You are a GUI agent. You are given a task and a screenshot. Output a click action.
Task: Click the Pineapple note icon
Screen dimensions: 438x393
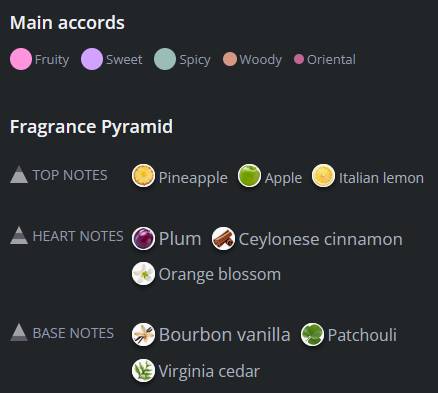point(143,175)
